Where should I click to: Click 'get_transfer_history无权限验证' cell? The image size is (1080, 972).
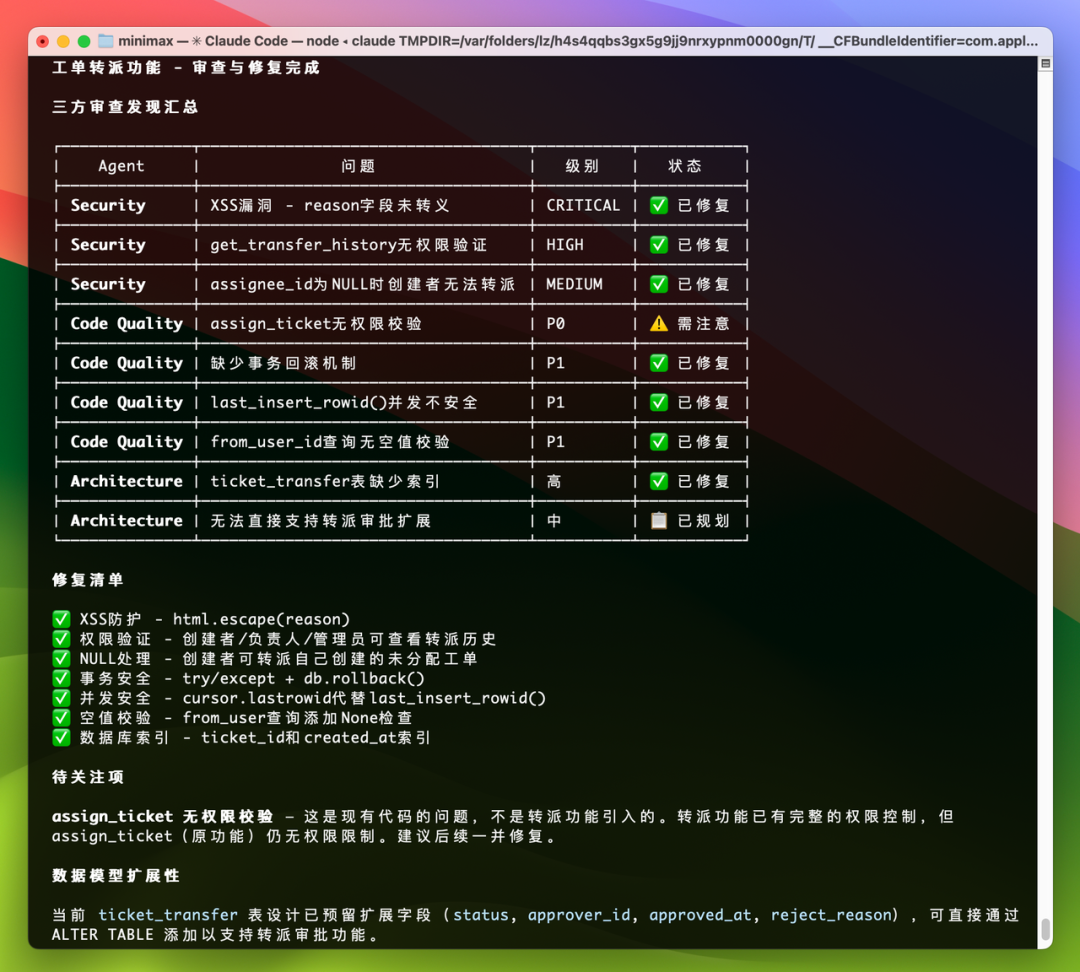pos(349,245)
